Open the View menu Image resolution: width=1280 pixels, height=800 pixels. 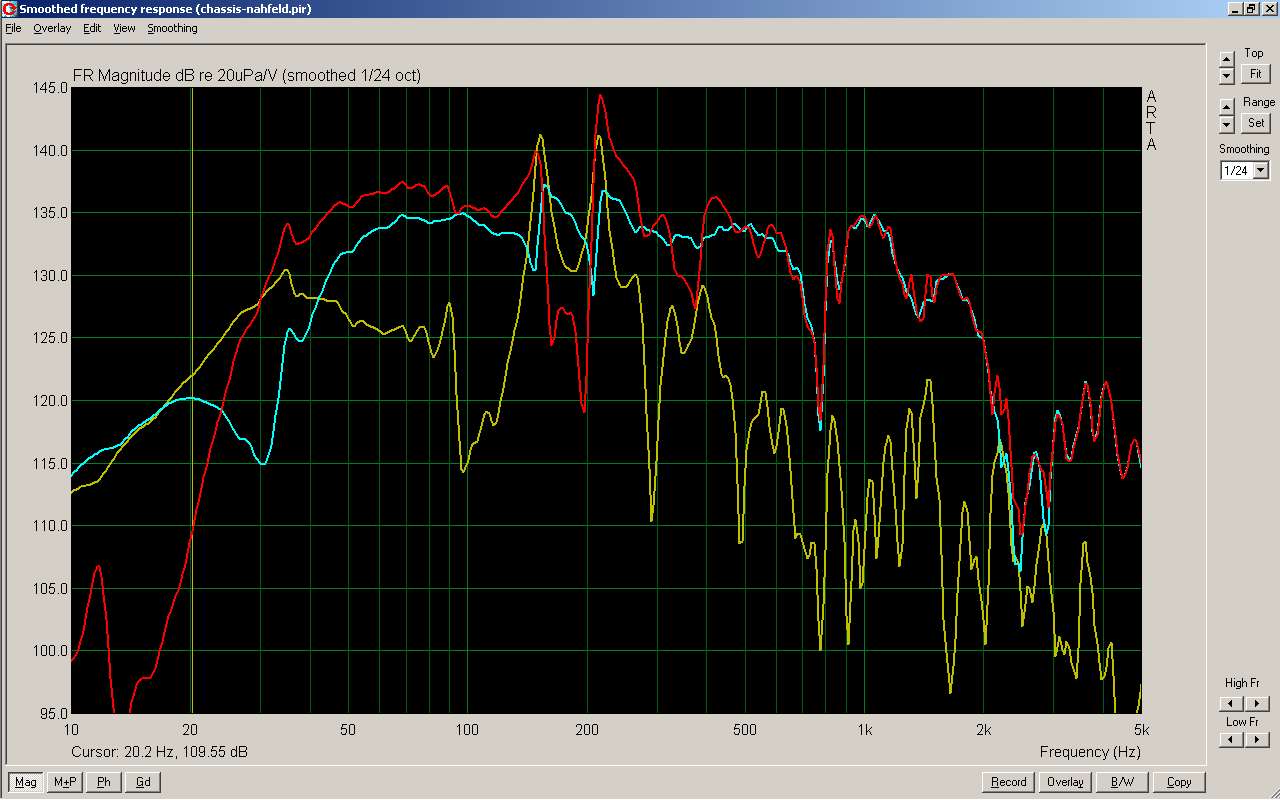click(124, 28)
